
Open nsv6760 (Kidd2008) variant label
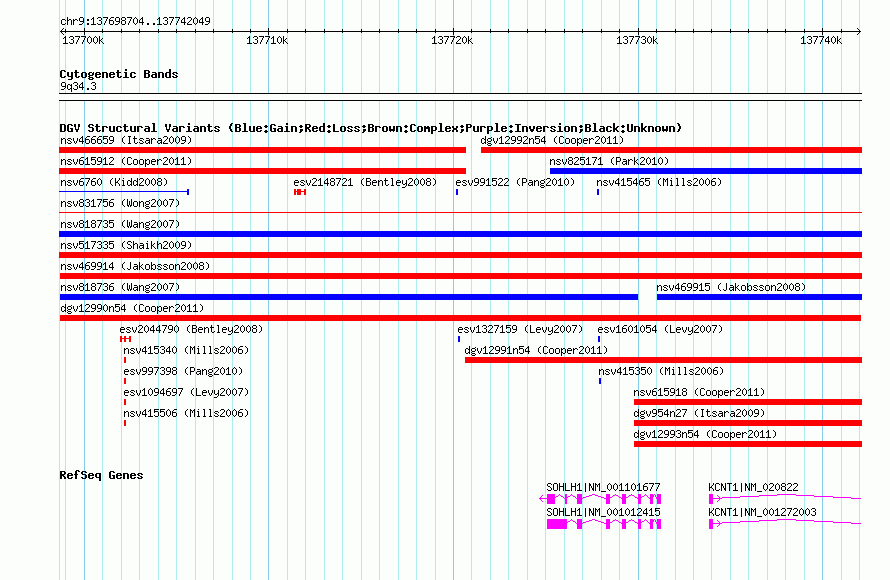click(114, 182)
